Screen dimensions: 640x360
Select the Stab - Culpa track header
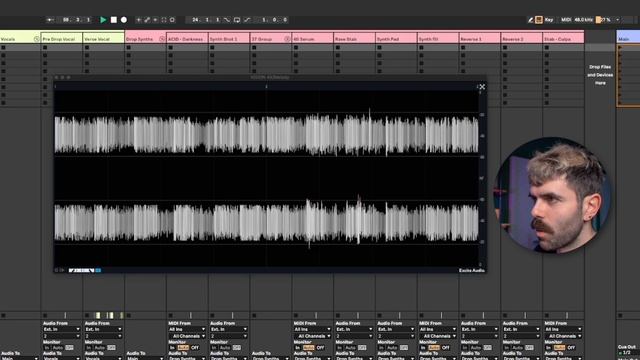pyautogui.click(x=563, y=39)
